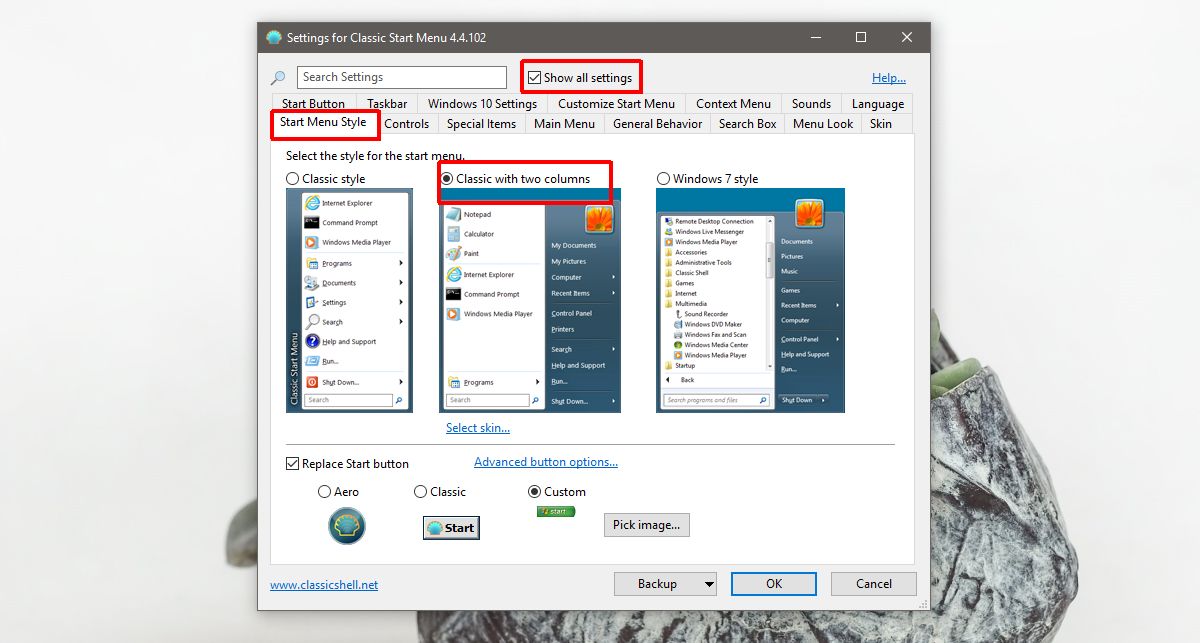Switch to the Taskbar tab
This screenshot has height=643, width=1200.
point(387,104)
